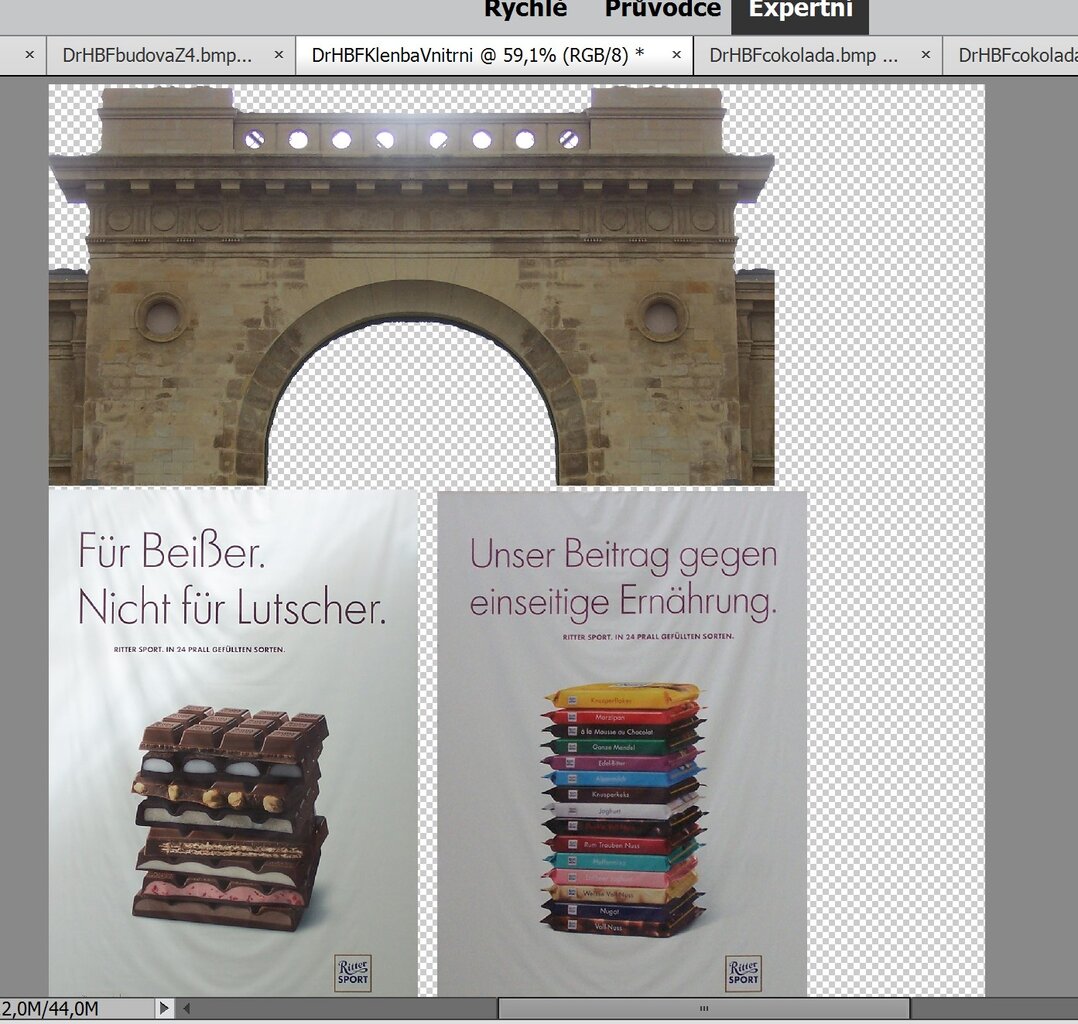Open the status bar info arrow menu
This screenshot has height=1024, width=1078.
(164, 1008)
